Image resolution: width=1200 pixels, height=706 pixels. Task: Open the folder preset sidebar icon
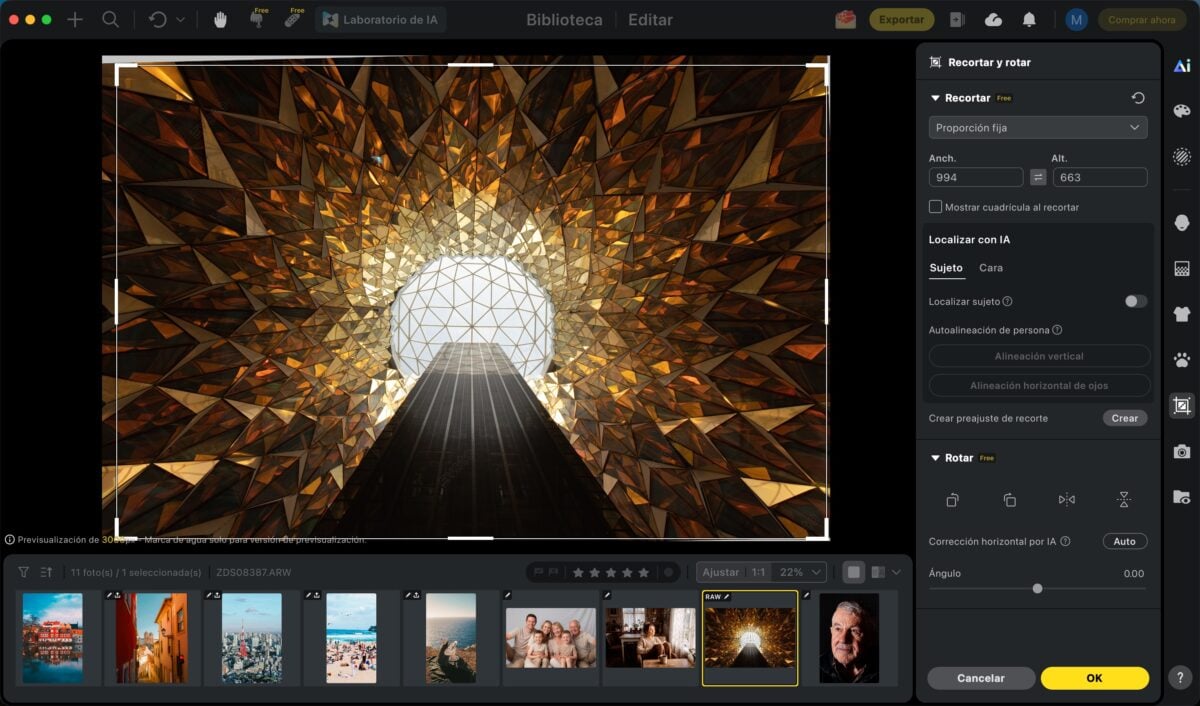pos(1182,497)
